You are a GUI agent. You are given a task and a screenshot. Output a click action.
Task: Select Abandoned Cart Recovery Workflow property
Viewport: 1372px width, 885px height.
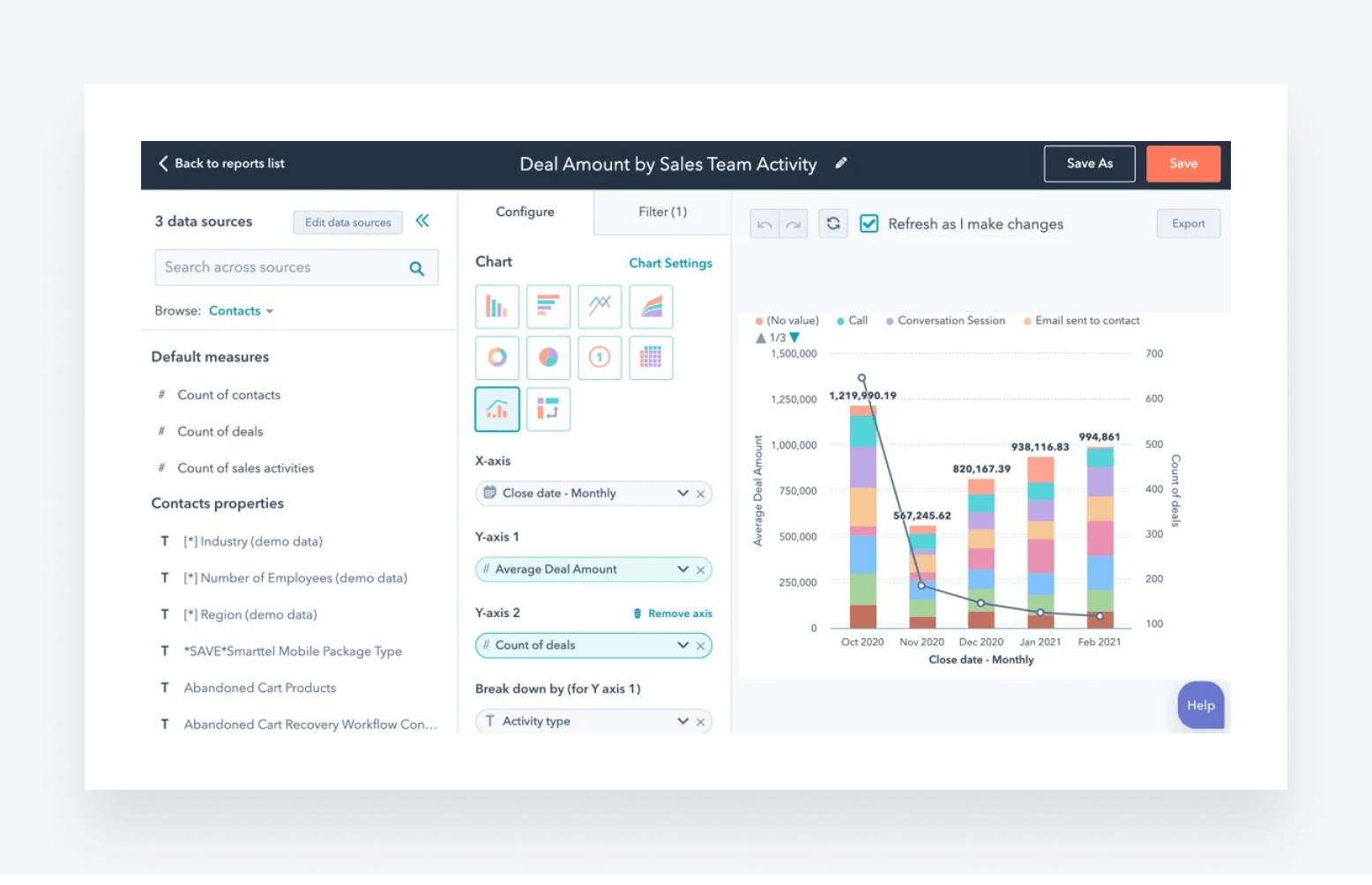[x=310, y=725]
